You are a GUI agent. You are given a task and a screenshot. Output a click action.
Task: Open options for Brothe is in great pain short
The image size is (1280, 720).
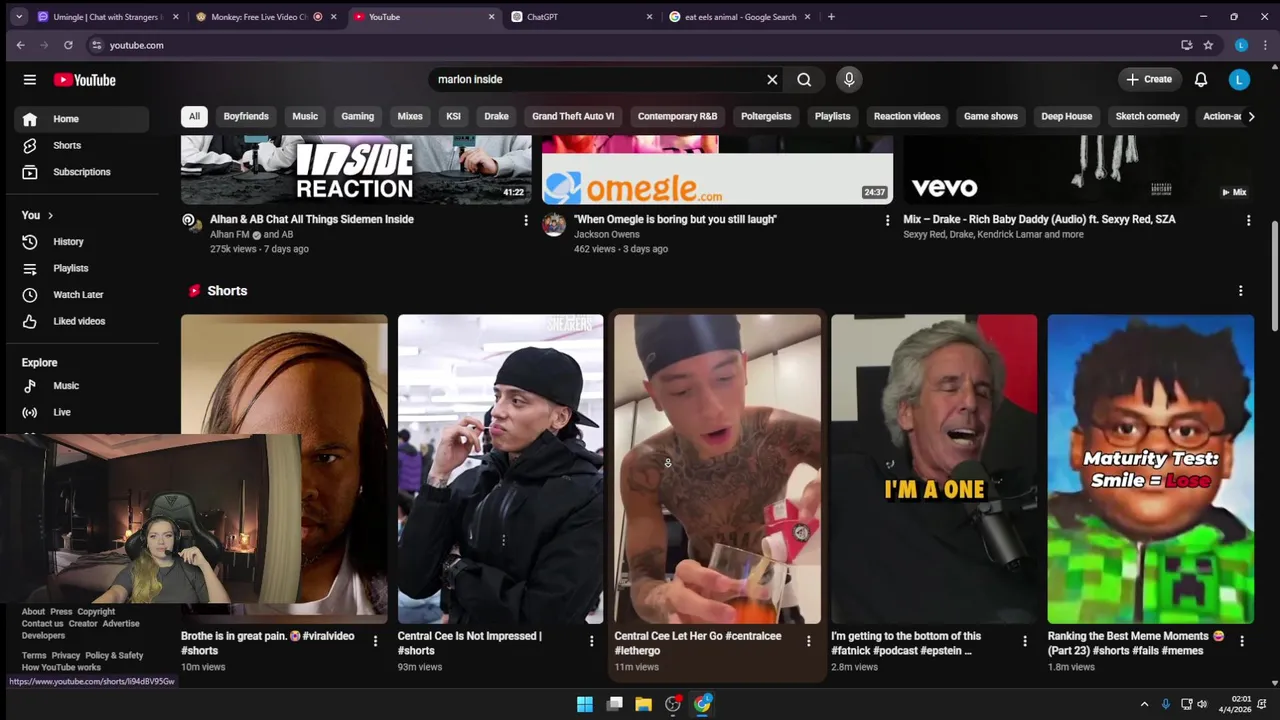pos(375,641)
